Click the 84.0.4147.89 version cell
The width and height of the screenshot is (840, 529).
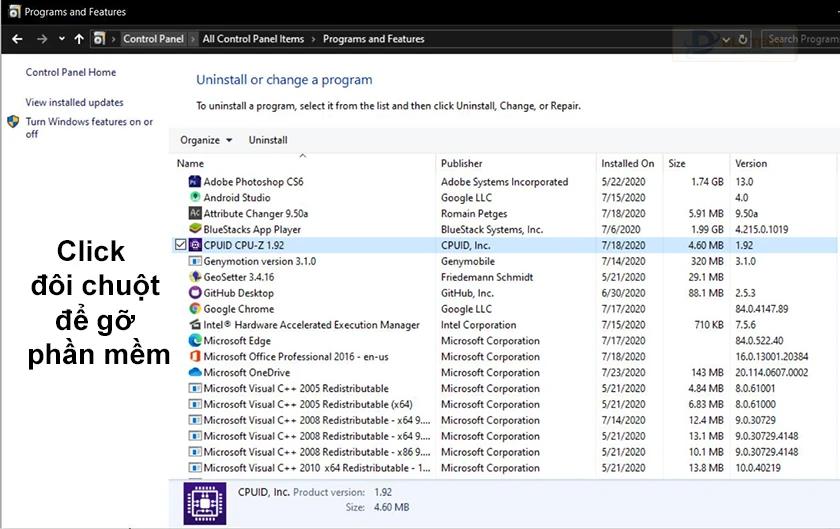[x=762, y=309]
